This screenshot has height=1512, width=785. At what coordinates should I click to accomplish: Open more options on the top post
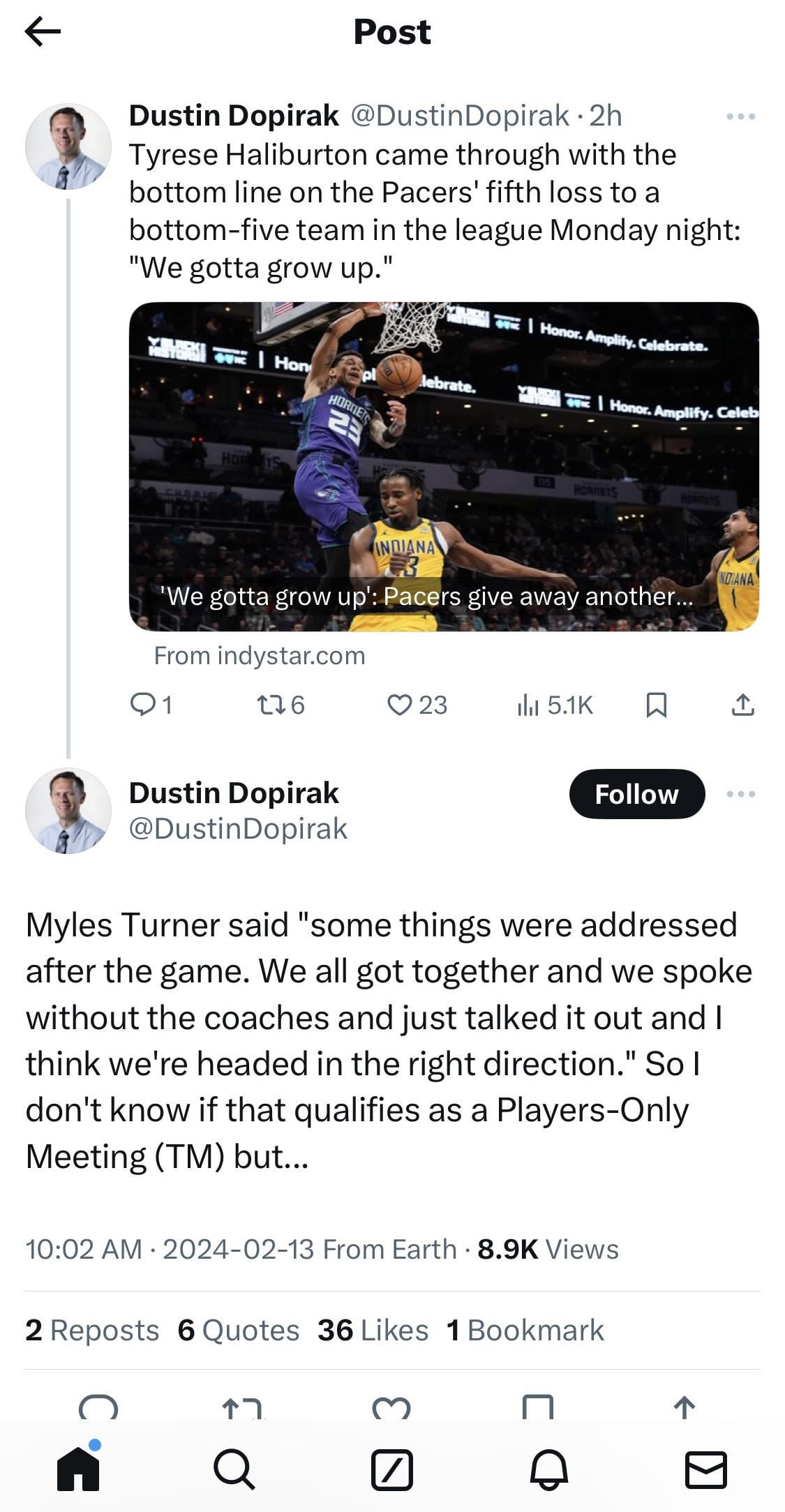tap(740, 117)
